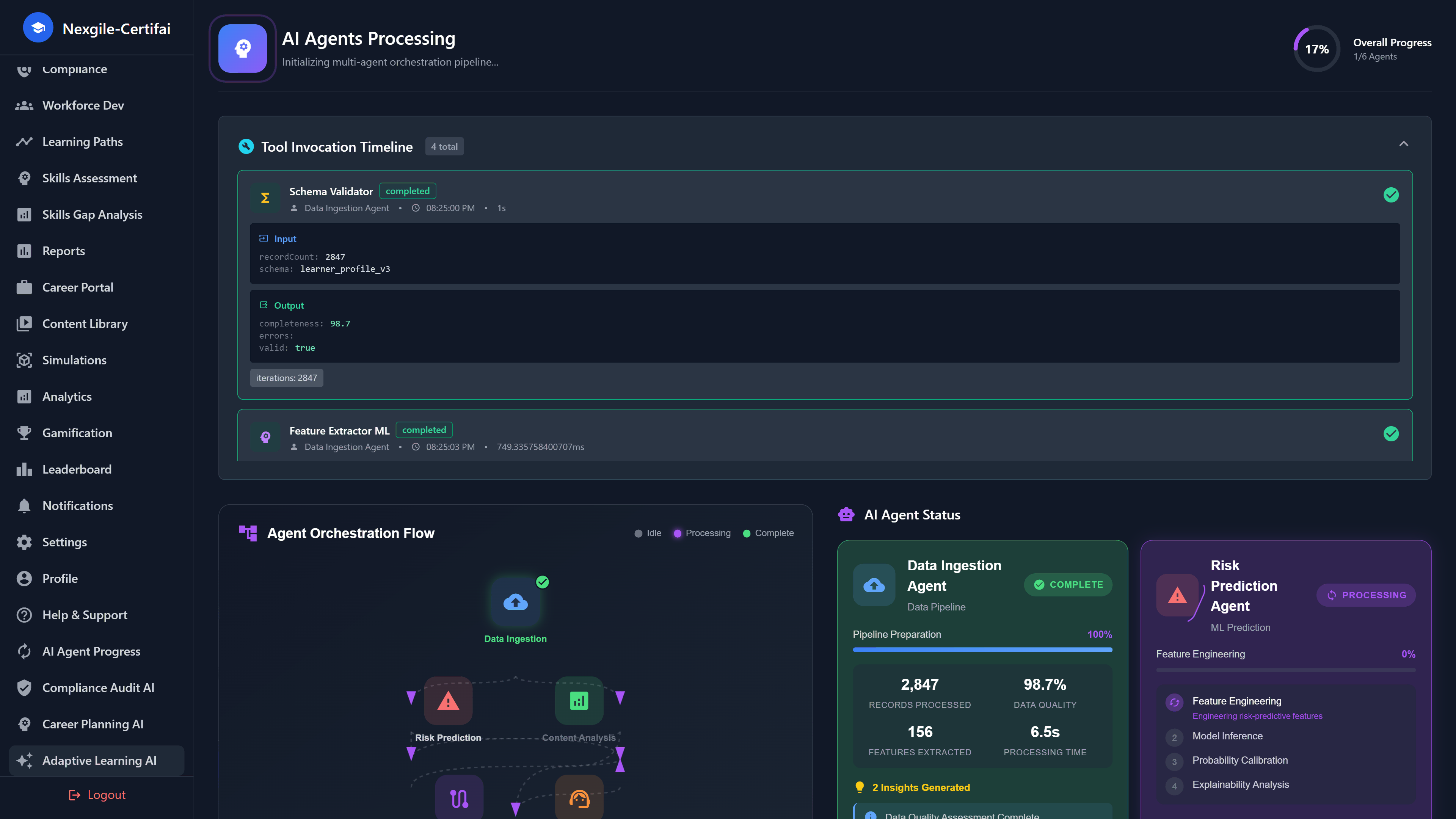Screen dimensions: 1456x819
Task: Click the Notifications bell icon
Action: click(25, 505)
